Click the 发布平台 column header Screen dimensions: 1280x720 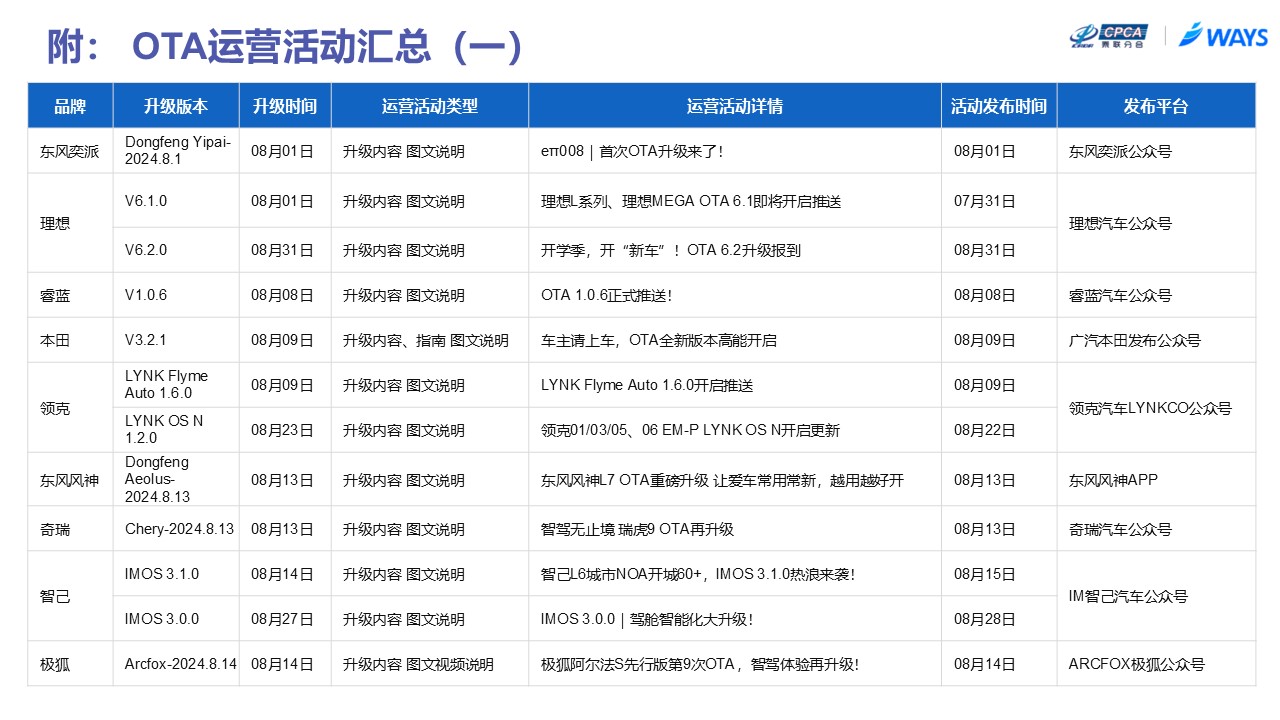tap(1156, 106)
